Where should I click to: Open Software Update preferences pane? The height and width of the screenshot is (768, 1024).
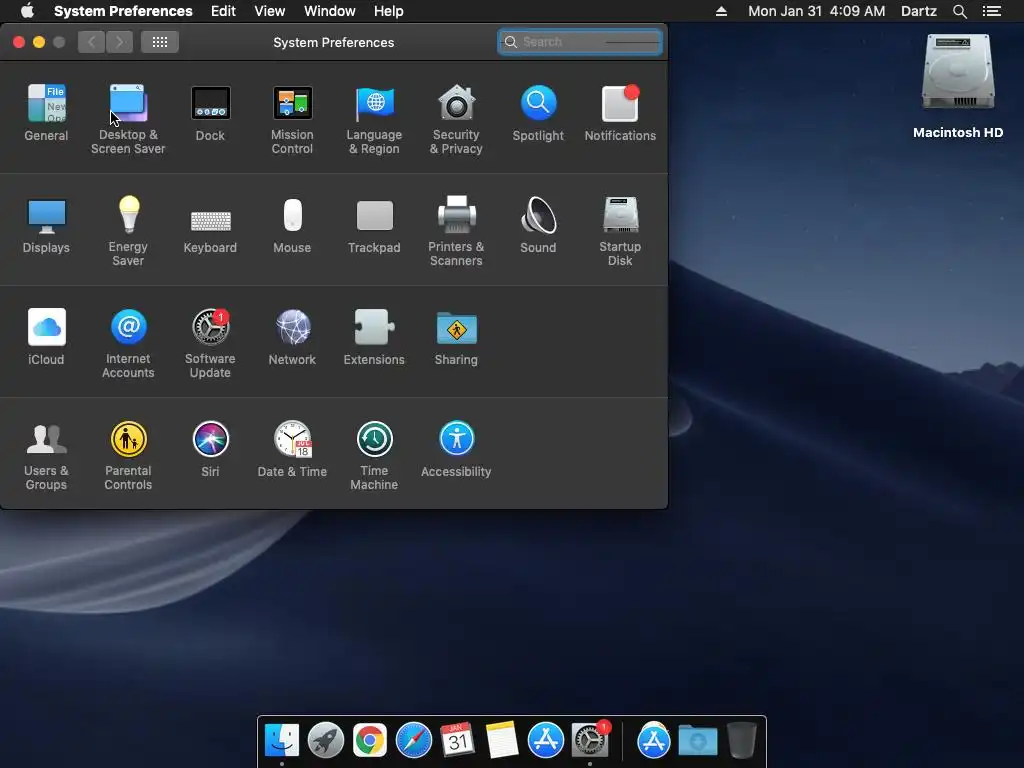click(210, 342)
